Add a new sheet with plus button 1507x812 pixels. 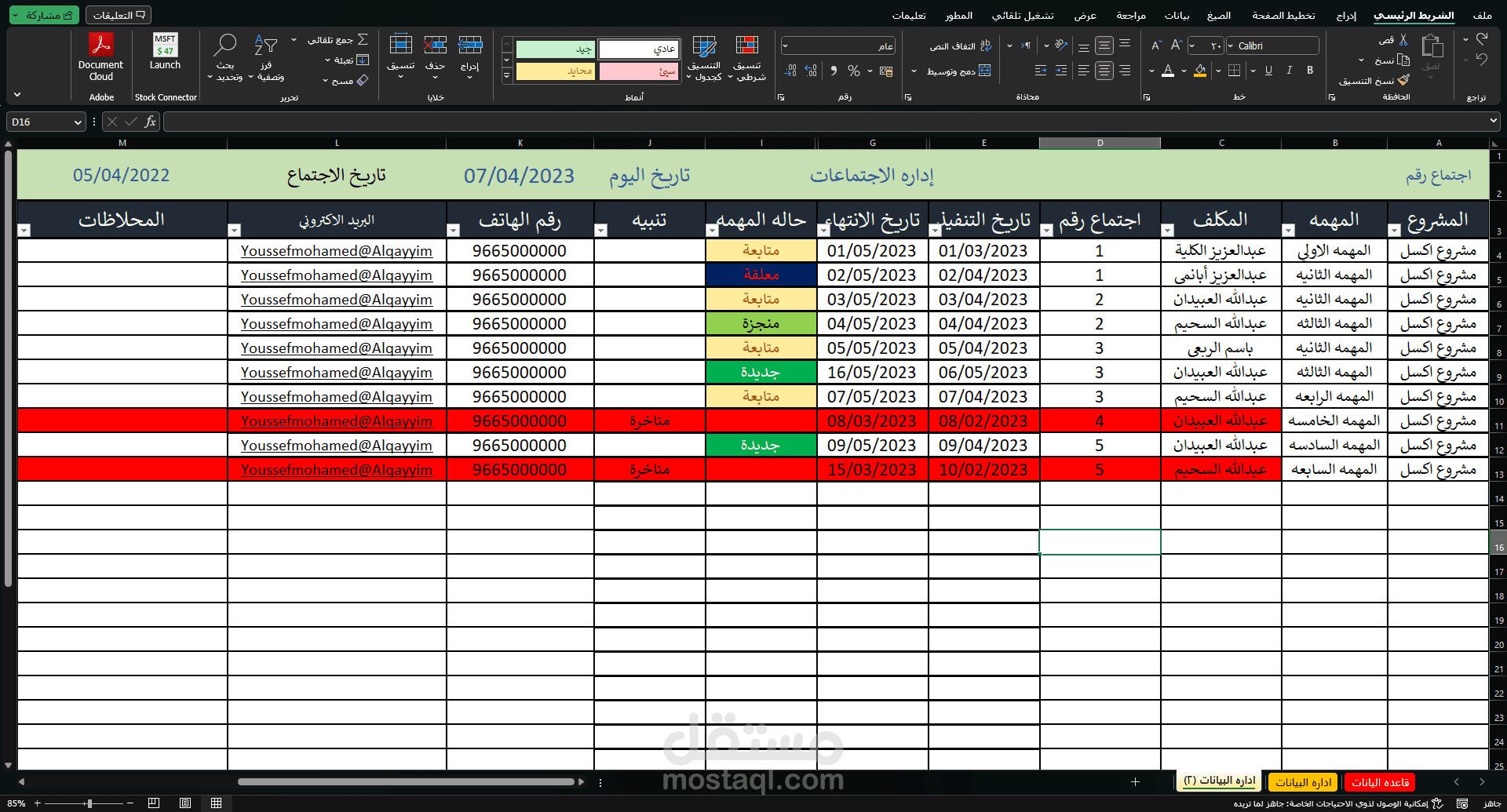pyautogui.click(x=1135, y=781)
